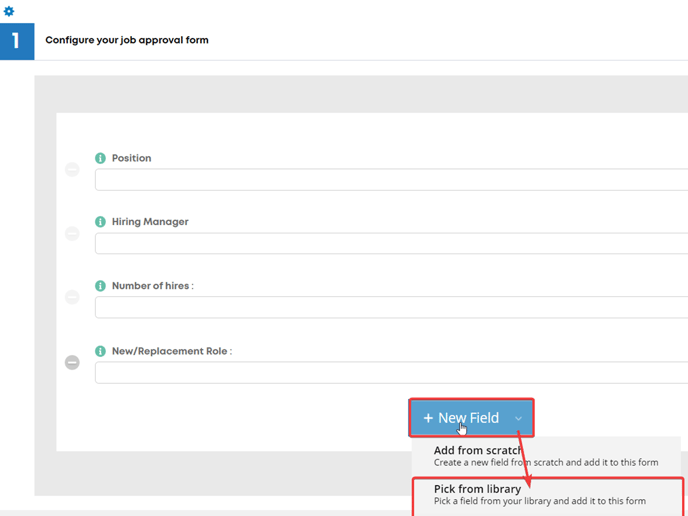Image resolution: width=688 pixels, height=516 pixels.
Task: Click into the Hiring Manager input field
Action: tap(391, 243)
